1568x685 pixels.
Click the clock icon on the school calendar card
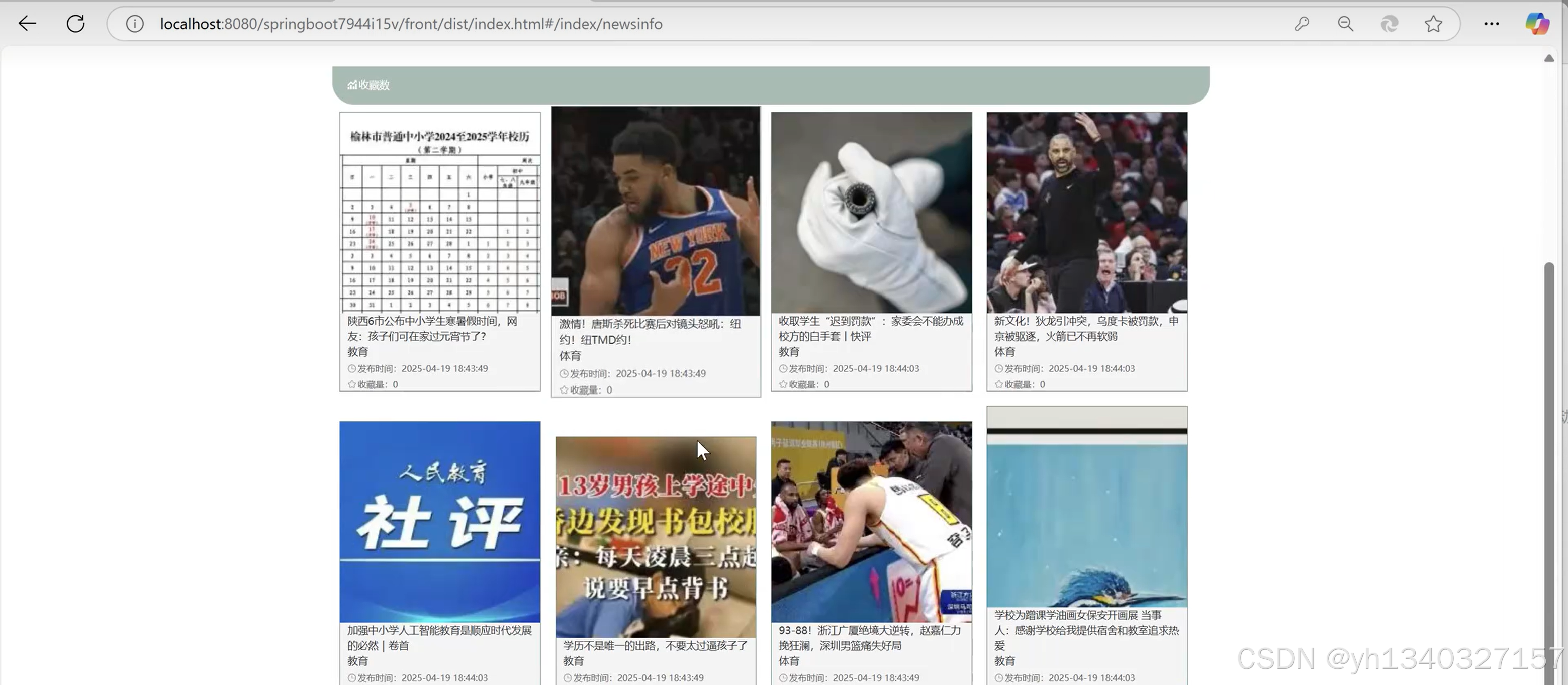tap(351, 369)
